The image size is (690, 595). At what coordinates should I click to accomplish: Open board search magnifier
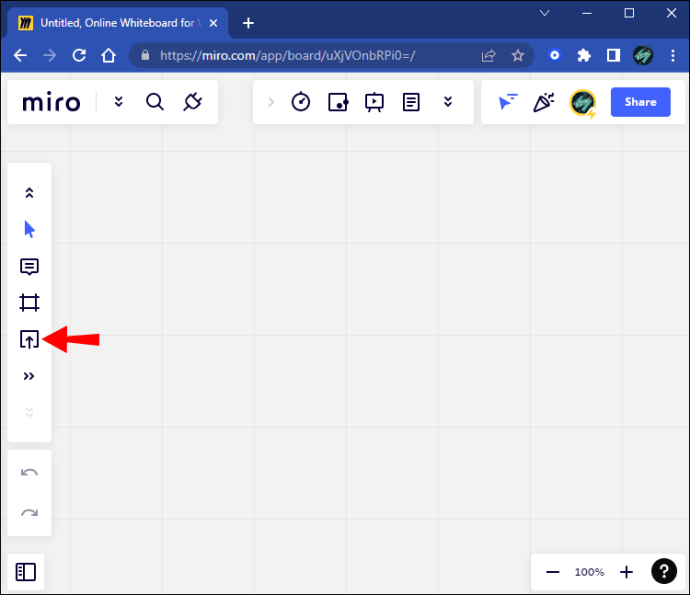tap(155, 102)
